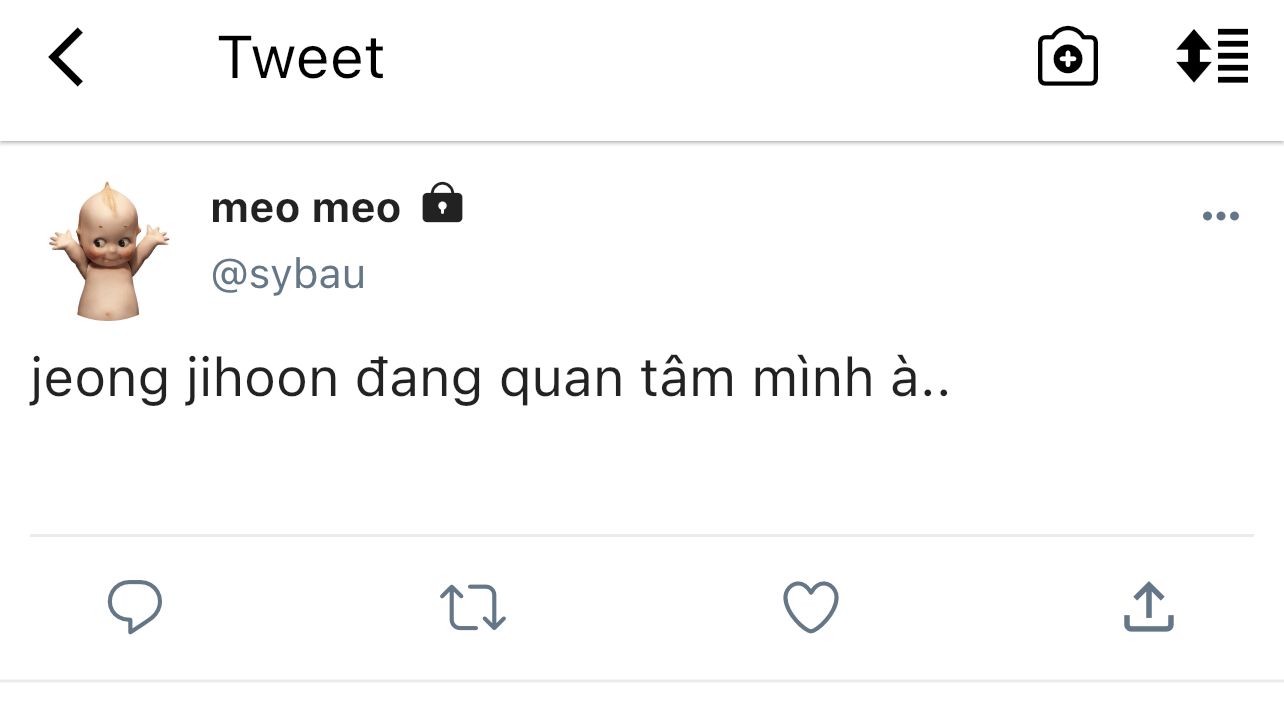Screen dimensions: 1284x703
Task: Like the tweet with heart icon
Action: [x=810, y=607]
